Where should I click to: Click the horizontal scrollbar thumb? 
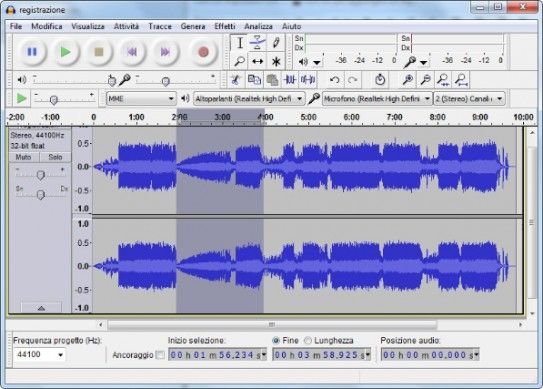tap(272, 325)
